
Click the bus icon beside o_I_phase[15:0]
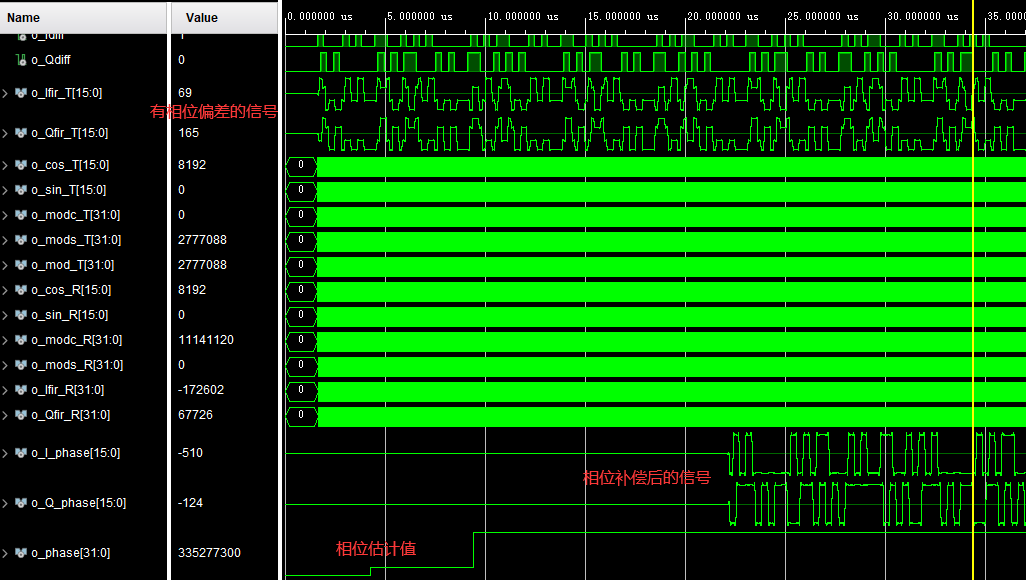pos(21,452)
